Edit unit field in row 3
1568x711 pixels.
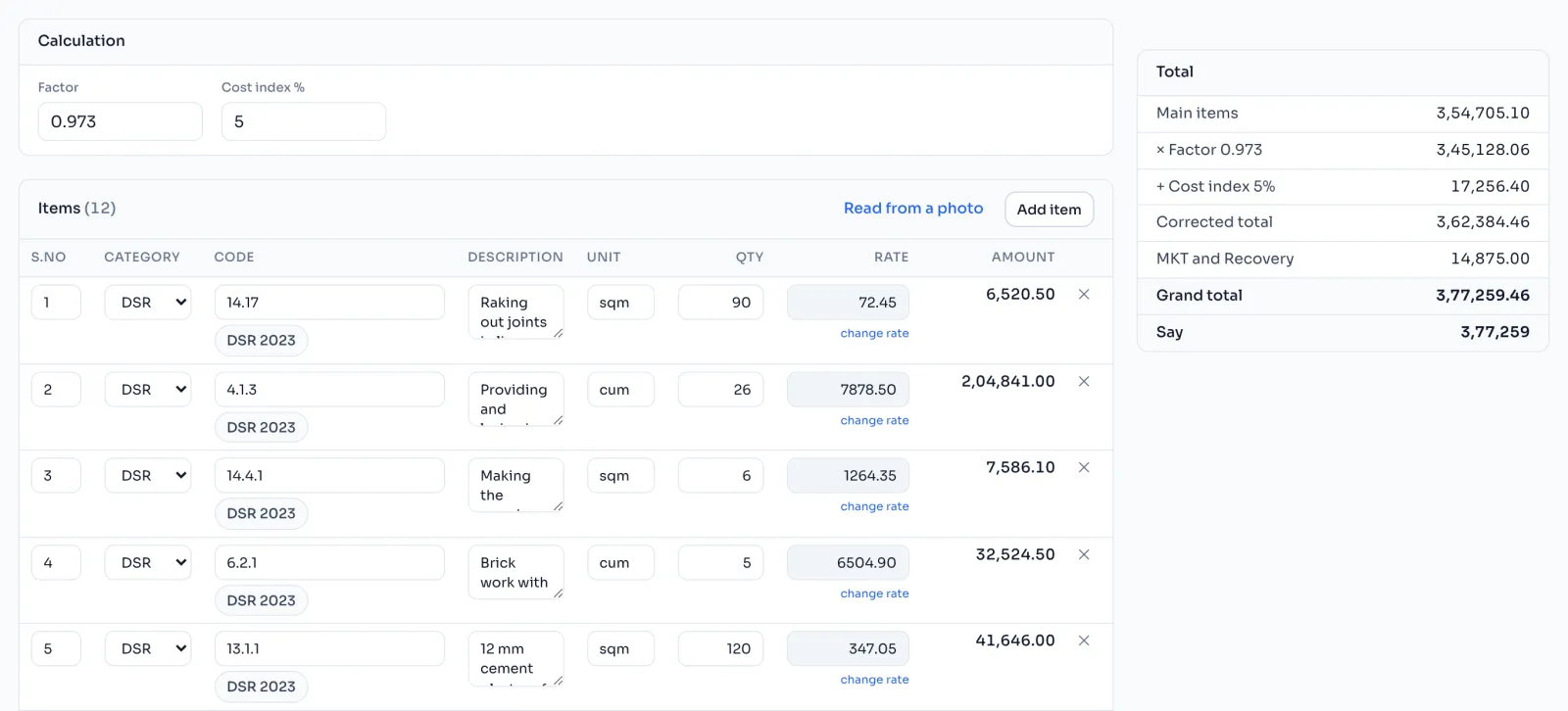pyautogui.click(x=620, y=476)
